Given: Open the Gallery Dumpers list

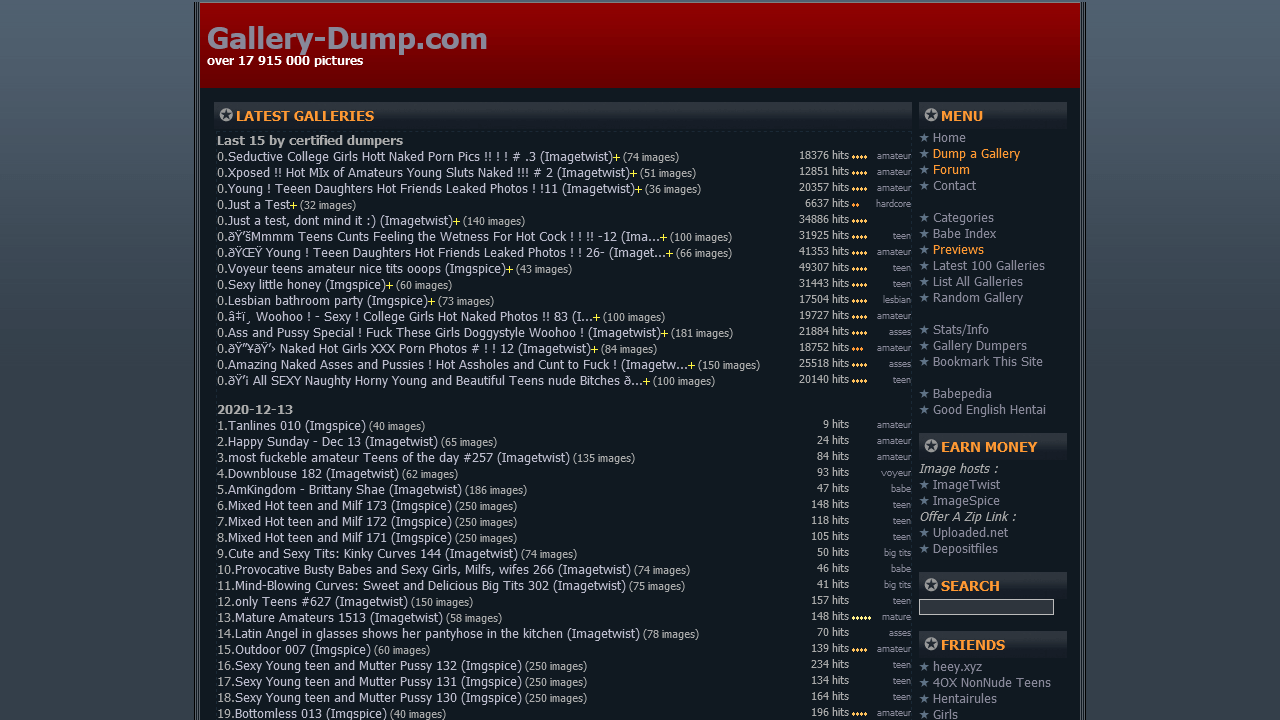Looking at the screenshot, I should [979, 346].
